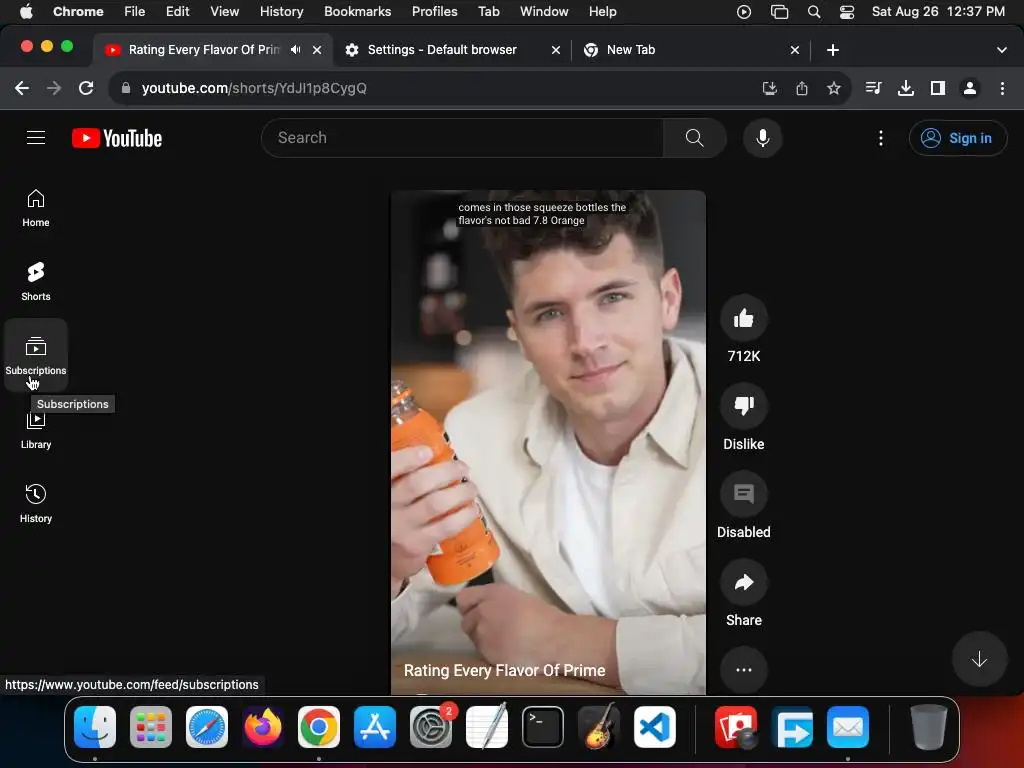Open Finder from the dock
Screen dimensions: 1024x768
(x=95, y=727)
